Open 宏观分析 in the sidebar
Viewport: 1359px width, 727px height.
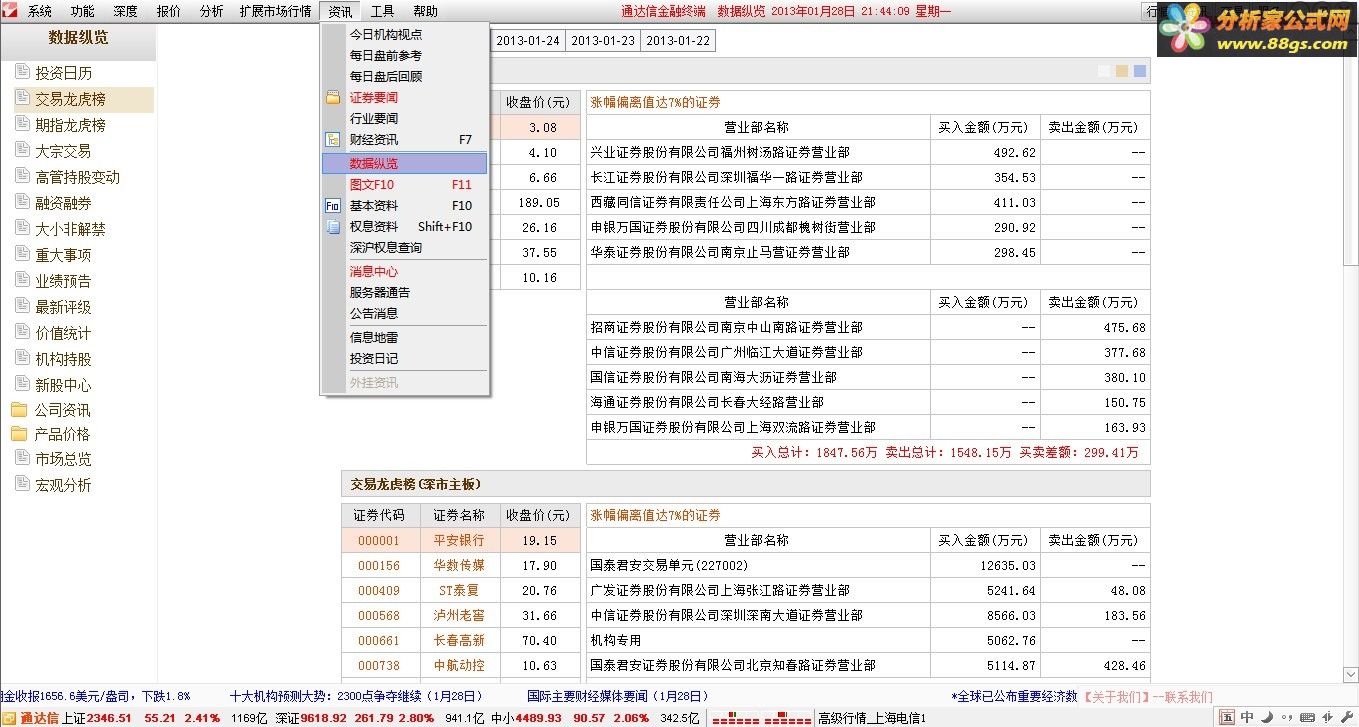point(63,485)
